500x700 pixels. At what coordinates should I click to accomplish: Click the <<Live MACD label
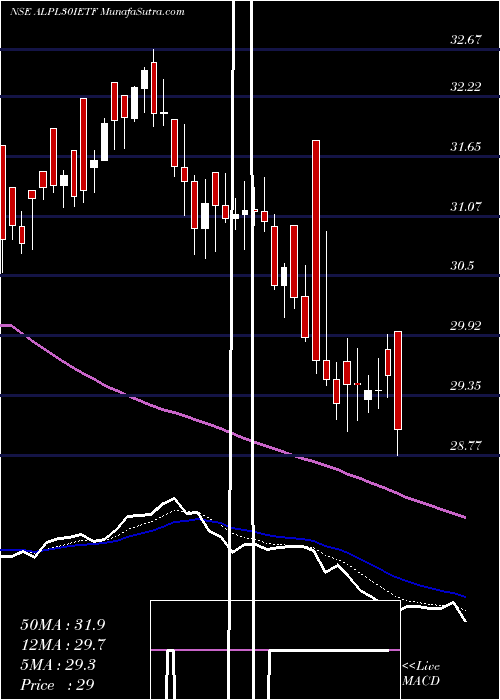pos(421,674)
